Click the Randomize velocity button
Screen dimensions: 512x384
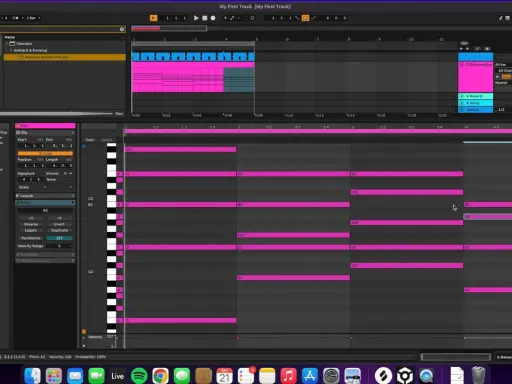(31, 238)
